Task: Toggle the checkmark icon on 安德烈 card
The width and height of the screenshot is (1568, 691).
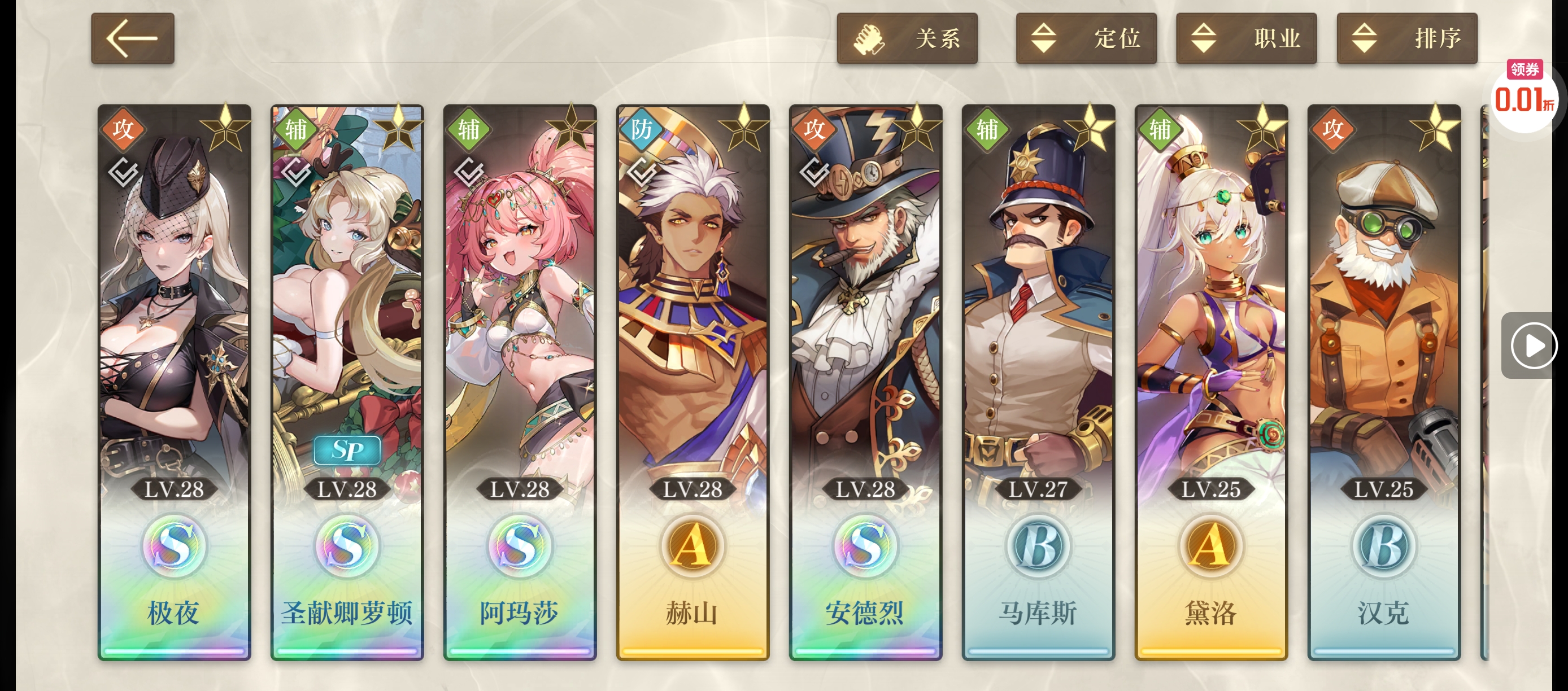Action: (816, 173)
